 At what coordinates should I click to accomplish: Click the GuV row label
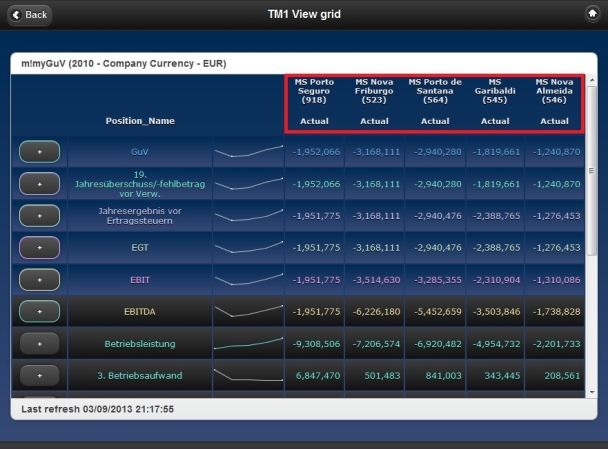click(140, 152)
